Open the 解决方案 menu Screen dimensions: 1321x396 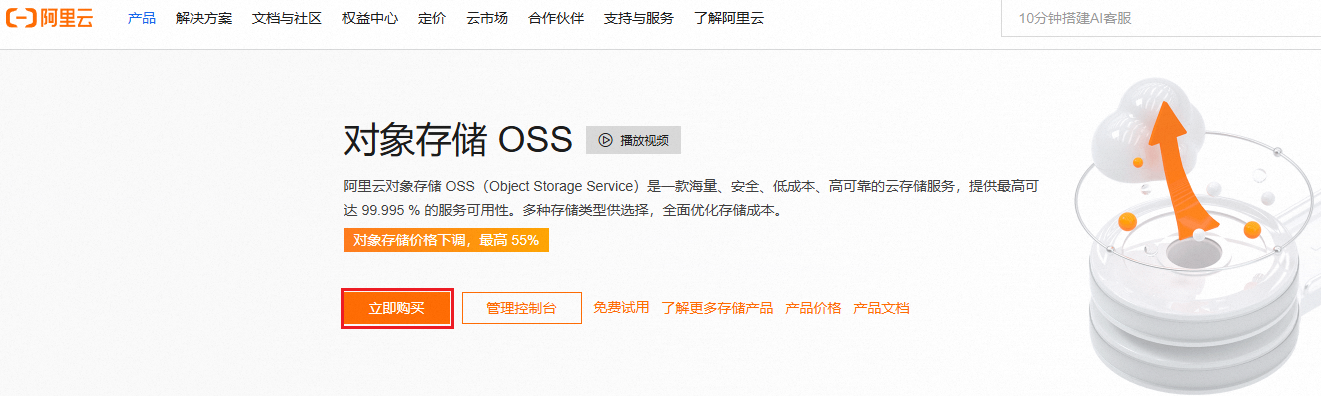click(203, 18)
